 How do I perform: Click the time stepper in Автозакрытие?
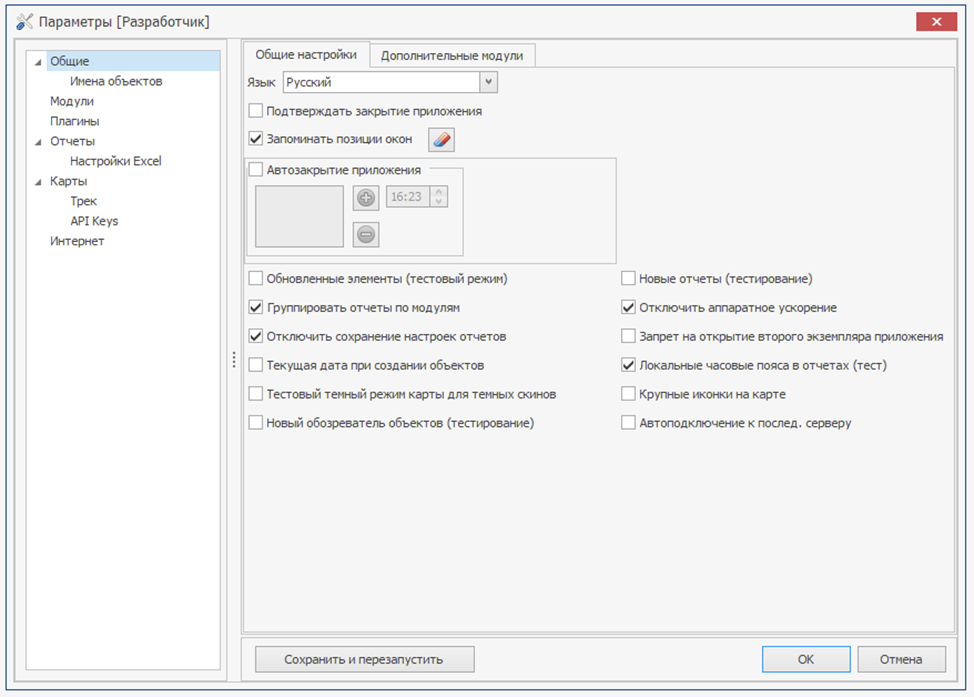pos(439,197)
